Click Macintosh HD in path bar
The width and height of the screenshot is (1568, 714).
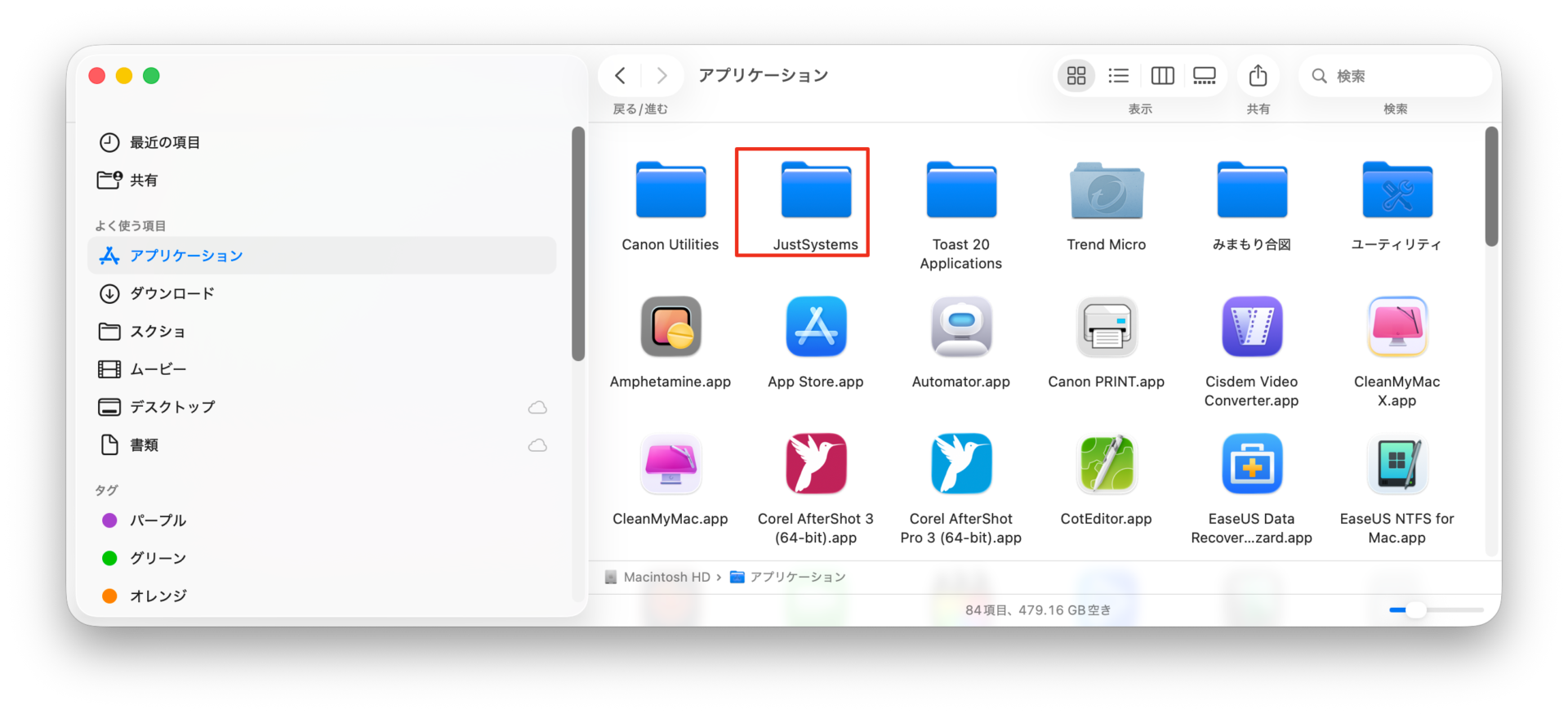point(666,577)
